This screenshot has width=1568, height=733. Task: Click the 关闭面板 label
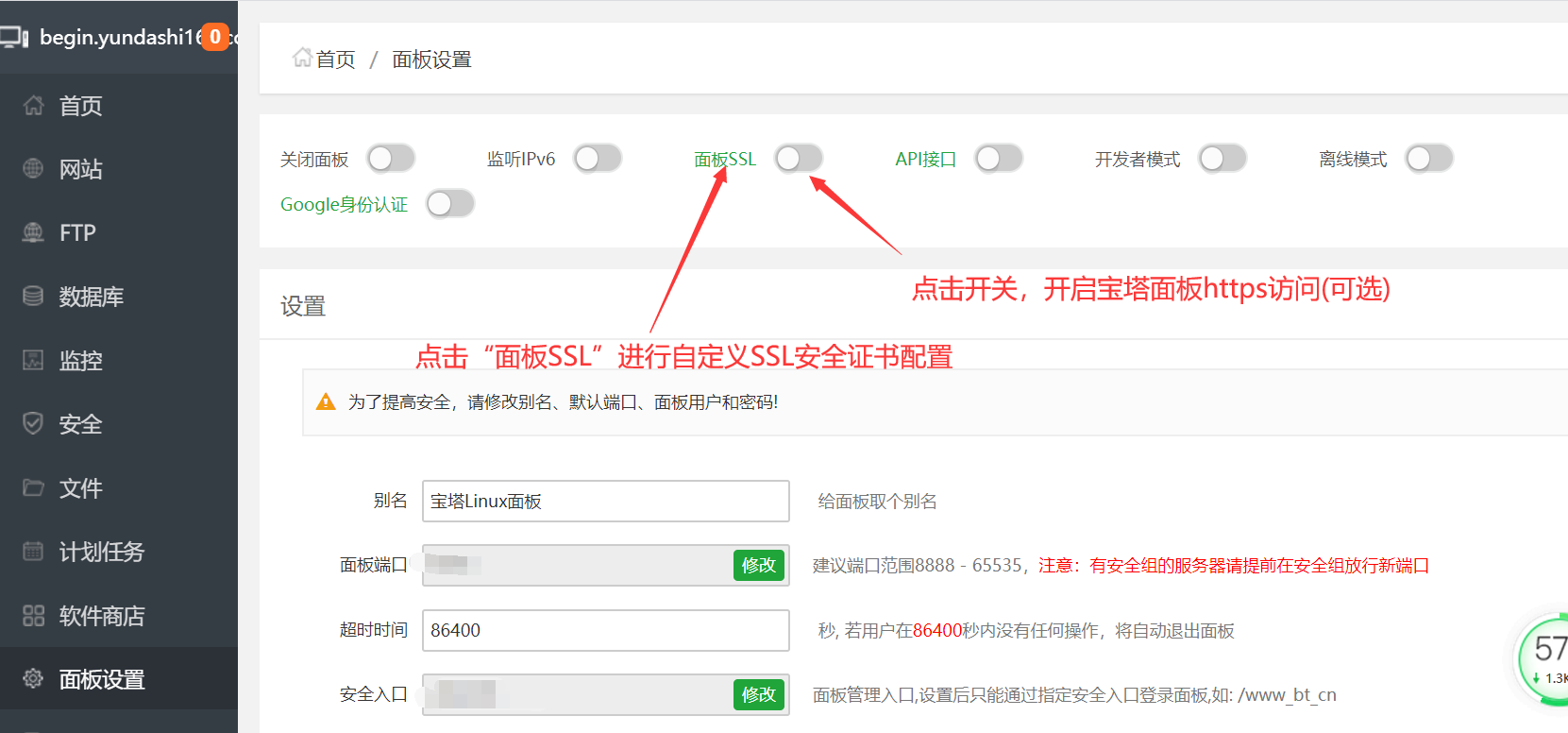[x=314, y=160]
